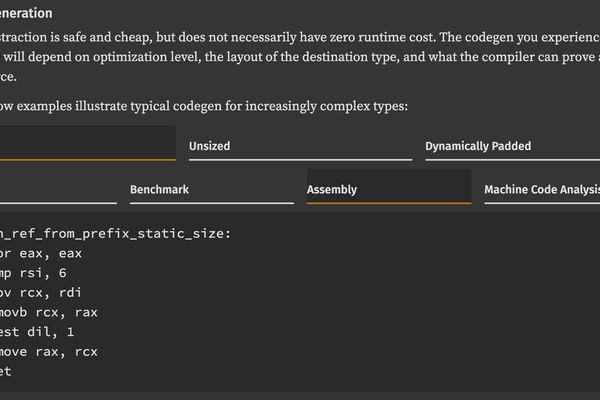Click the 'rcx, rdi' move instruction
This screenshot has width=600, height=400.
pos(50,293)
